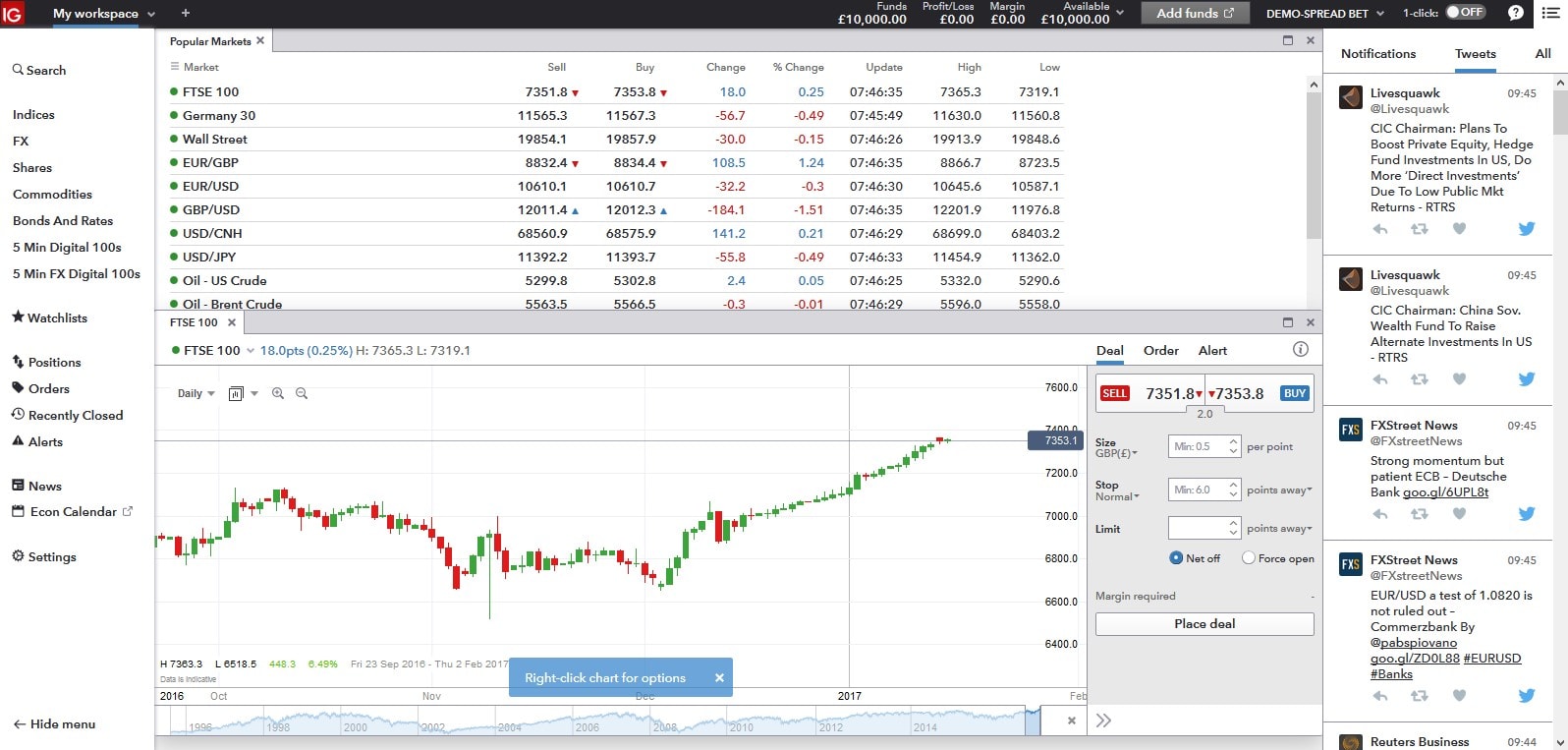
Task: Click the IG logo in the top-left
Action: (13, 14)
